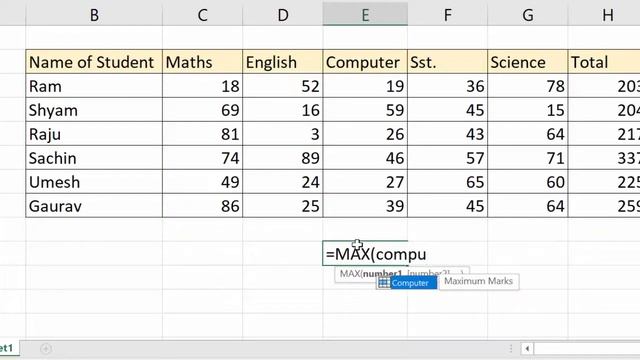Click the cell containing 'Shyam'
This screenshot has width=640, height=360.
(94, 110)
